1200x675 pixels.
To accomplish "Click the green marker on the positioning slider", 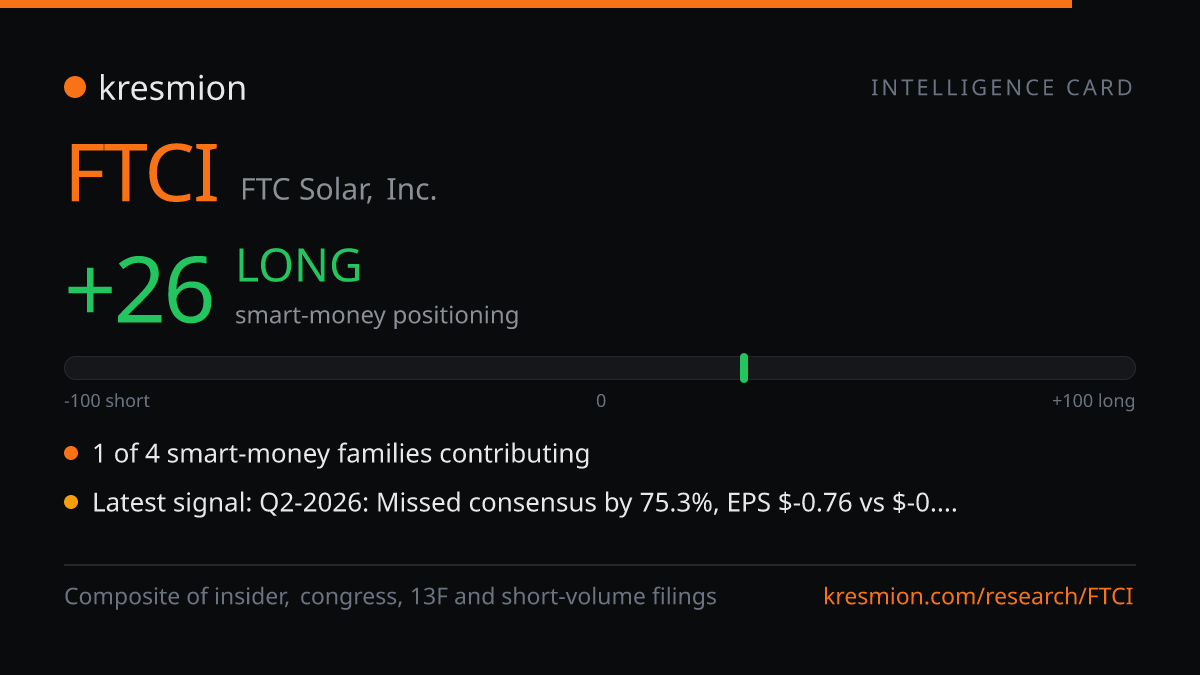I will (x=744, y=368).
